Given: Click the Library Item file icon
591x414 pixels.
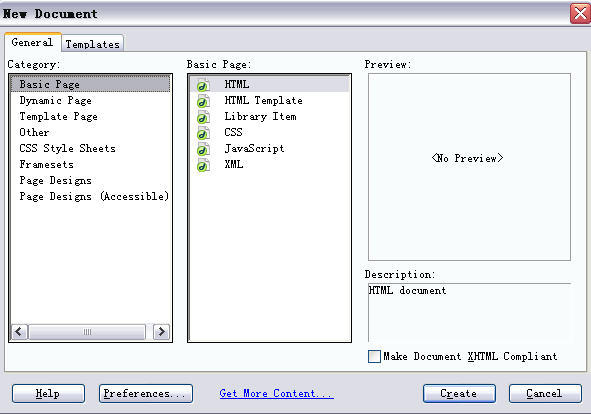Looking at the screenshot, I should pos(203,117).
